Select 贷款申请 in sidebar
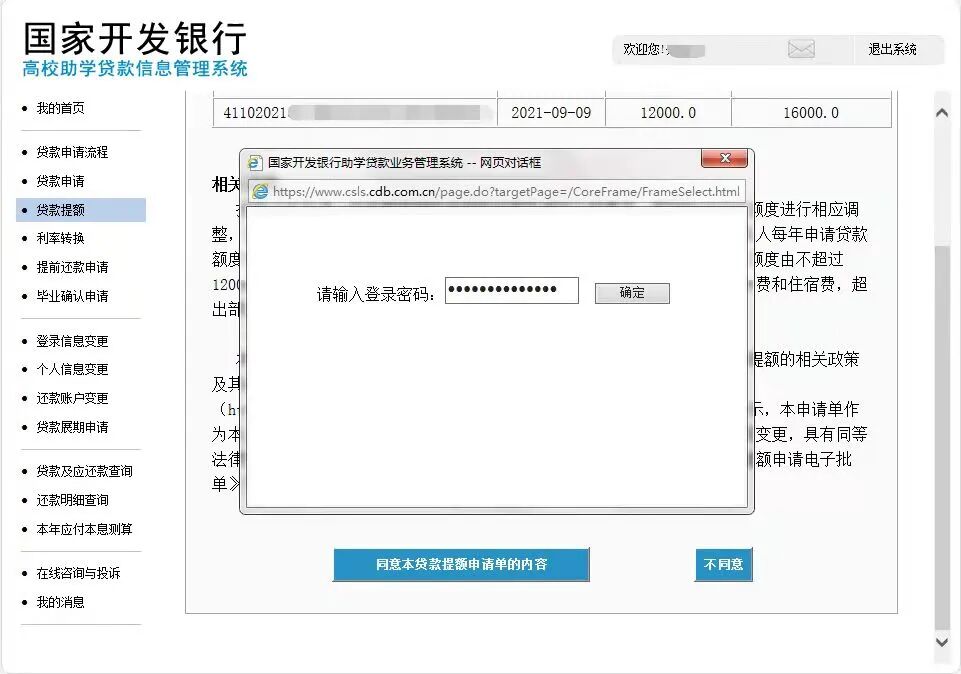 pos(61,181)
